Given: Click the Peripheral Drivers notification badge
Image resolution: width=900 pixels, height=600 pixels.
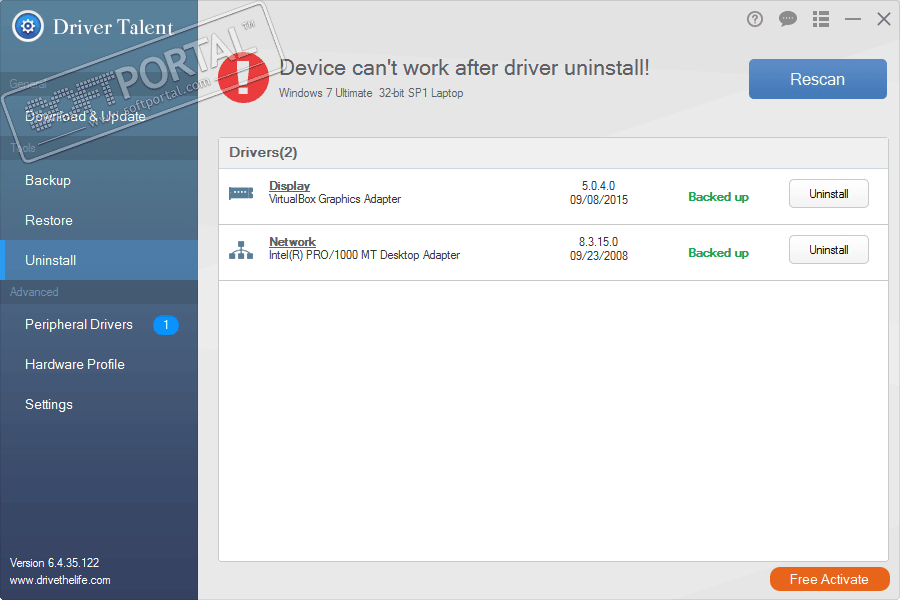Looking at the screenshot, I should click(x=166, y=325).
